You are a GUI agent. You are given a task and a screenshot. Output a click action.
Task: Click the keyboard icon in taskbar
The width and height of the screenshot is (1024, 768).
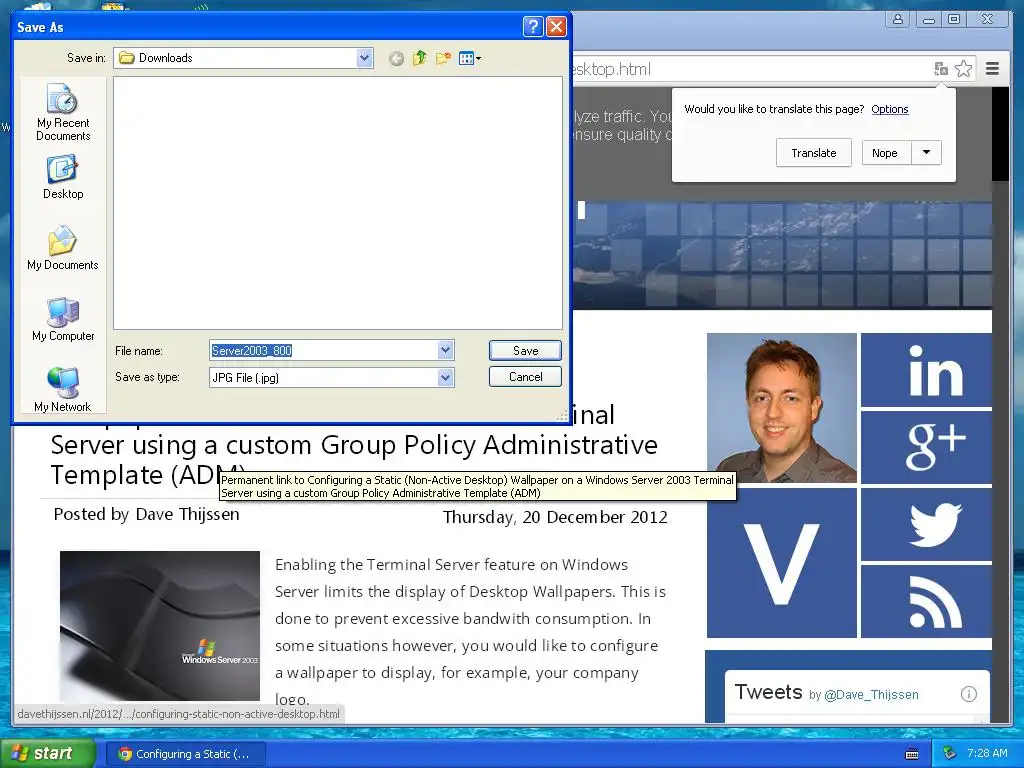tap(912, 754)
